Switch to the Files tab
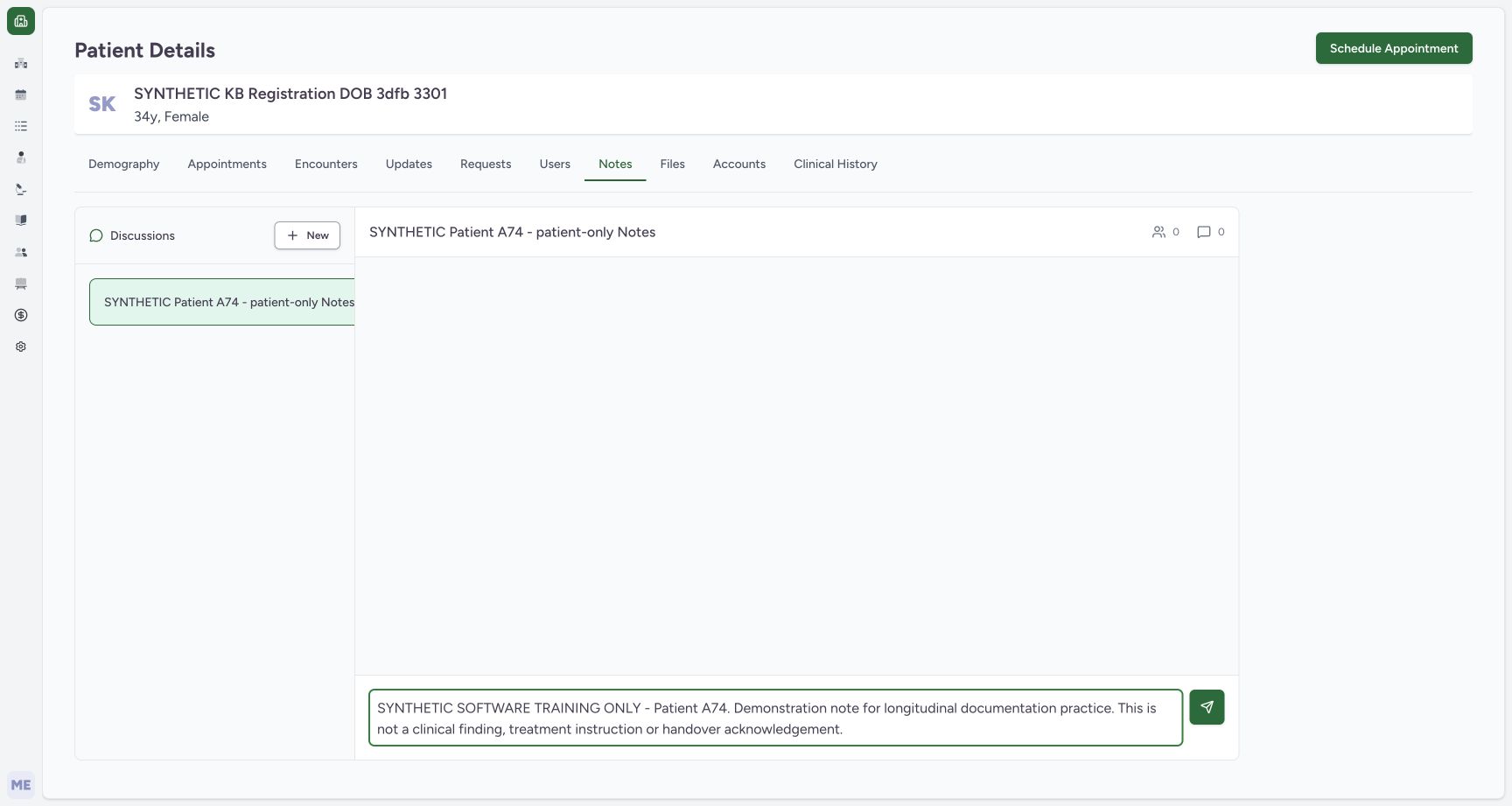Image resolution: width=1512 pixels, height=806 pixels. click(x=673, y=164)
